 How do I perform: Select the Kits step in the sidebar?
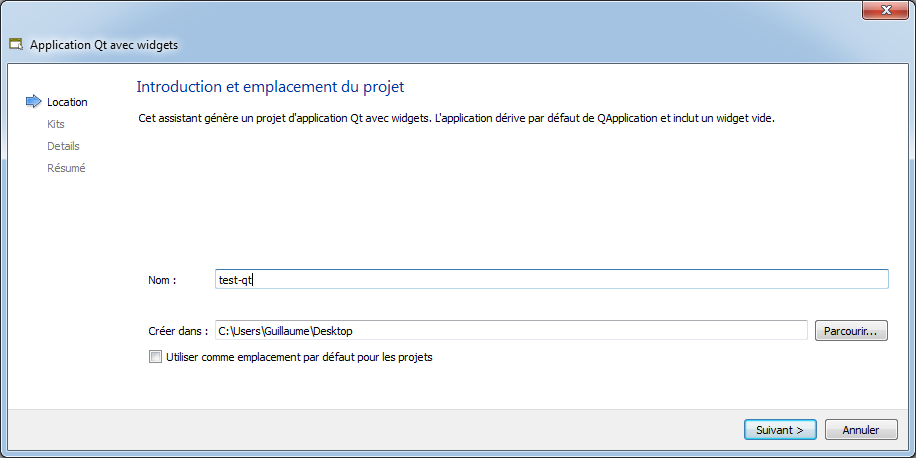[x=55, y=124]
